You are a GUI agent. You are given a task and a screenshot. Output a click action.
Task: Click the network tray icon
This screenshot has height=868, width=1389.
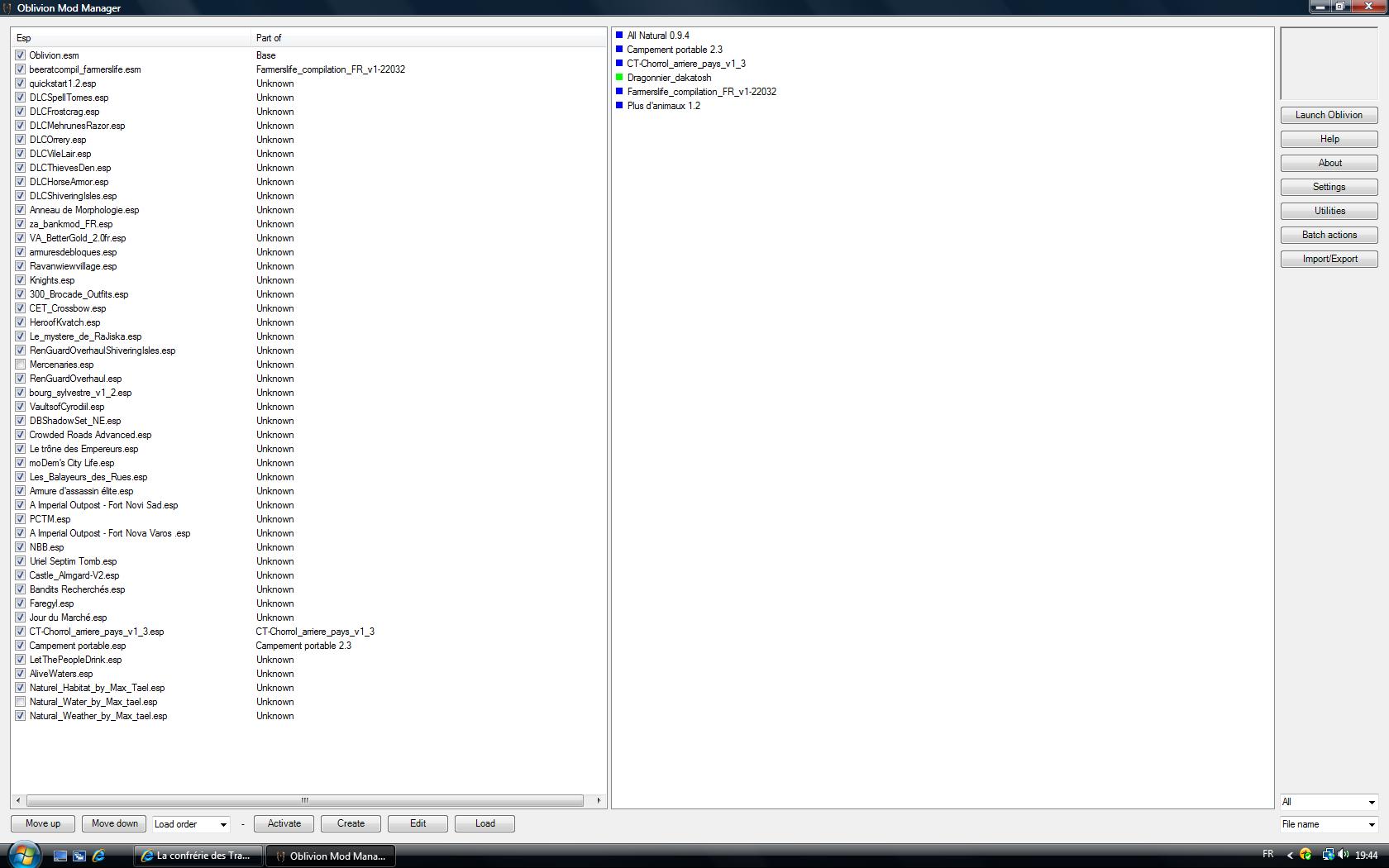[x=1327, y=855]
